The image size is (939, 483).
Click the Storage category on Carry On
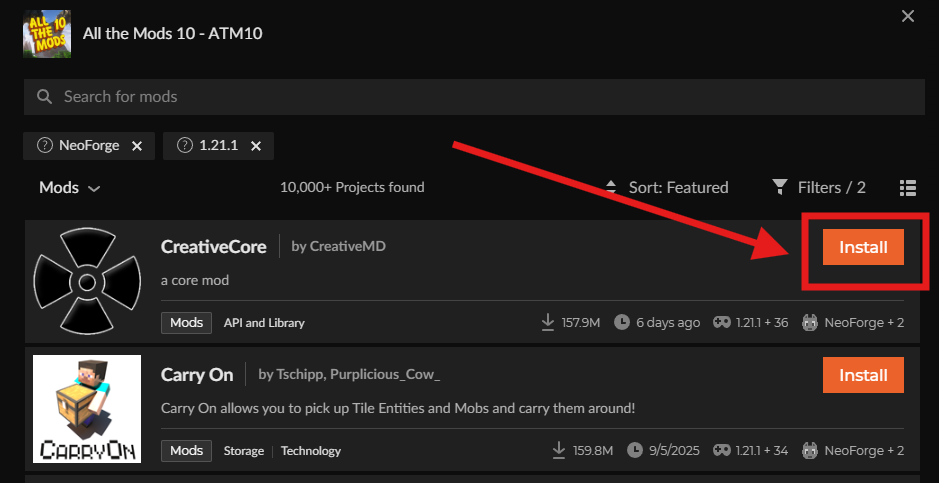(244, 451)
